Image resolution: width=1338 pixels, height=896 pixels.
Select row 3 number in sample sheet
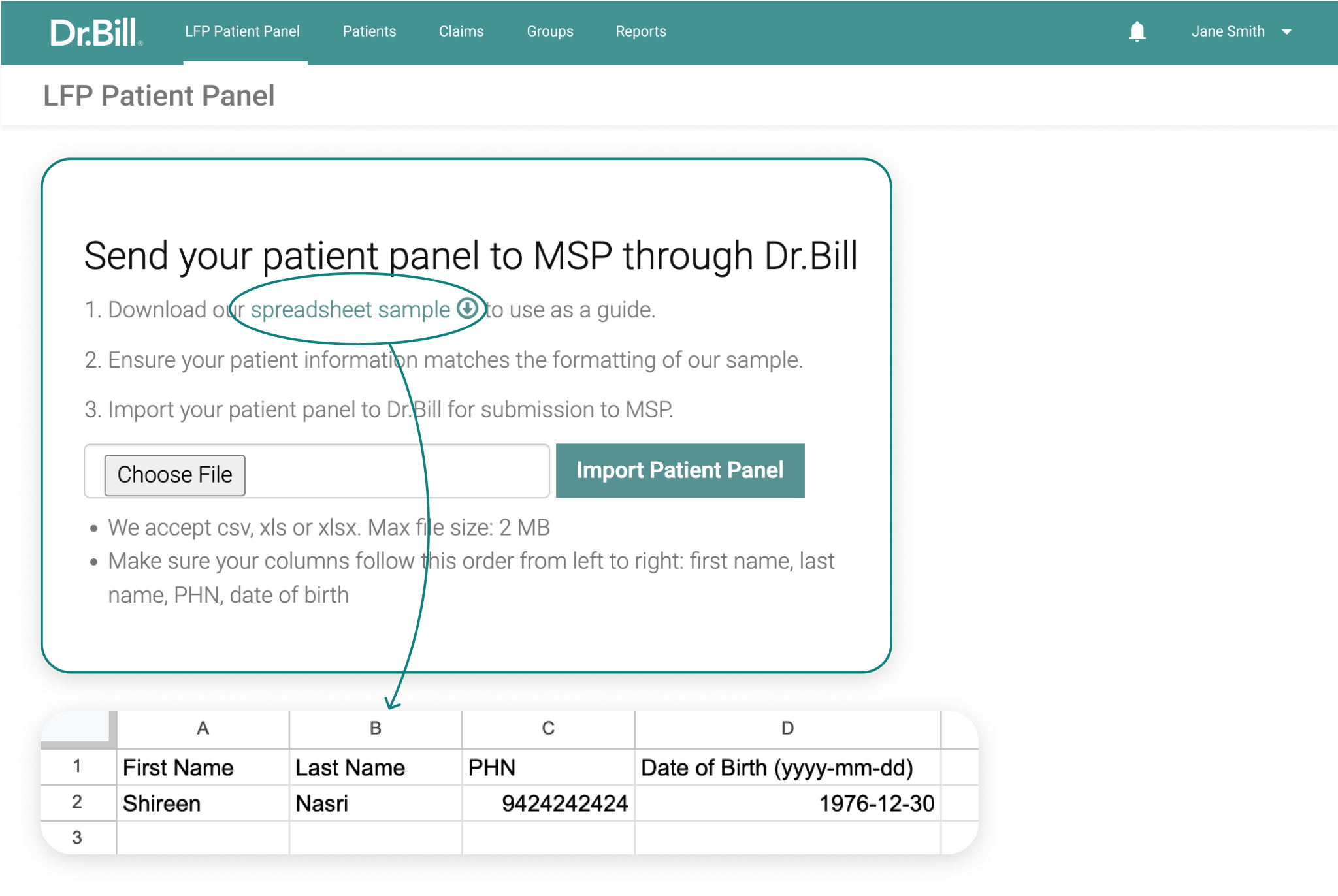tap(78, 837)
